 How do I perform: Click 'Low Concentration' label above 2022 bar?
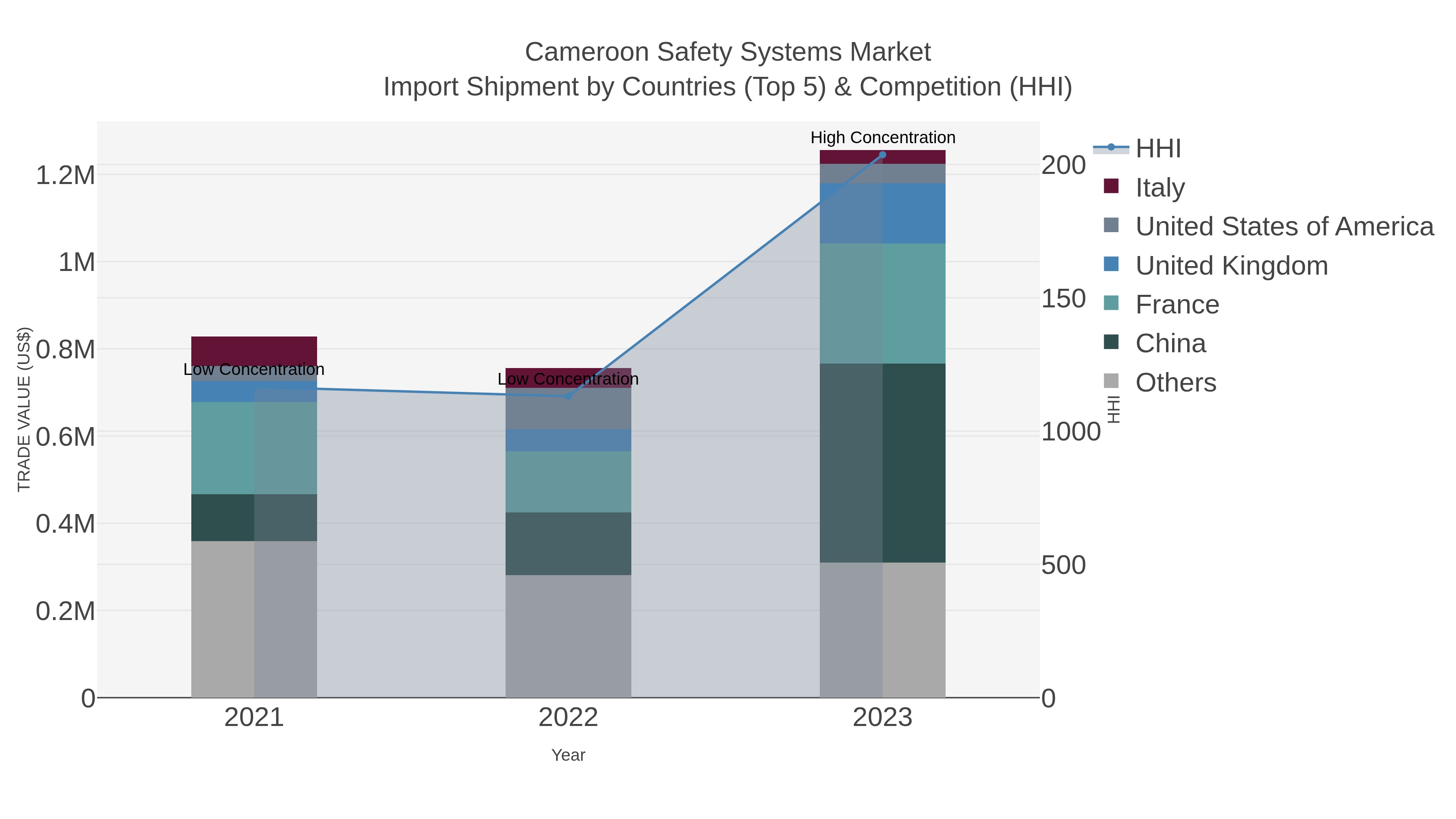pyautogui.click(x=569, y=379)
